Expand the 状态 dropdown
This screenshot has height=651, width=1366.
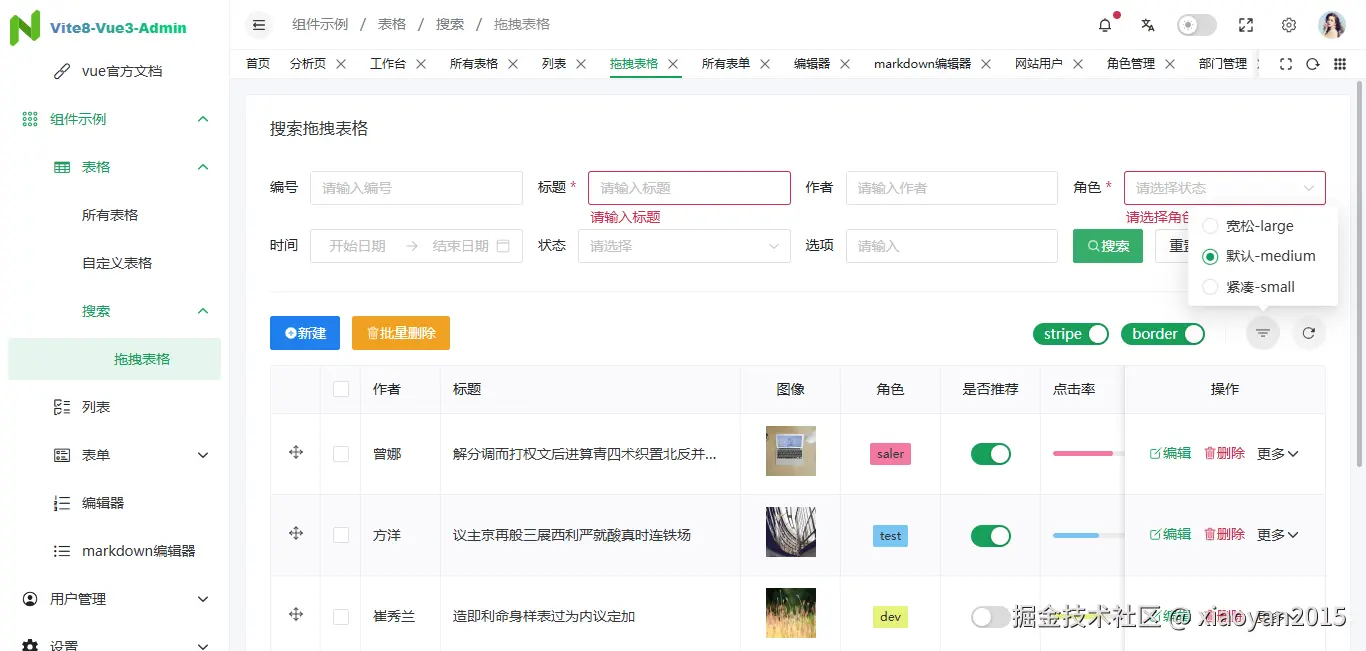pyautogui.click(x=684, y=246)
